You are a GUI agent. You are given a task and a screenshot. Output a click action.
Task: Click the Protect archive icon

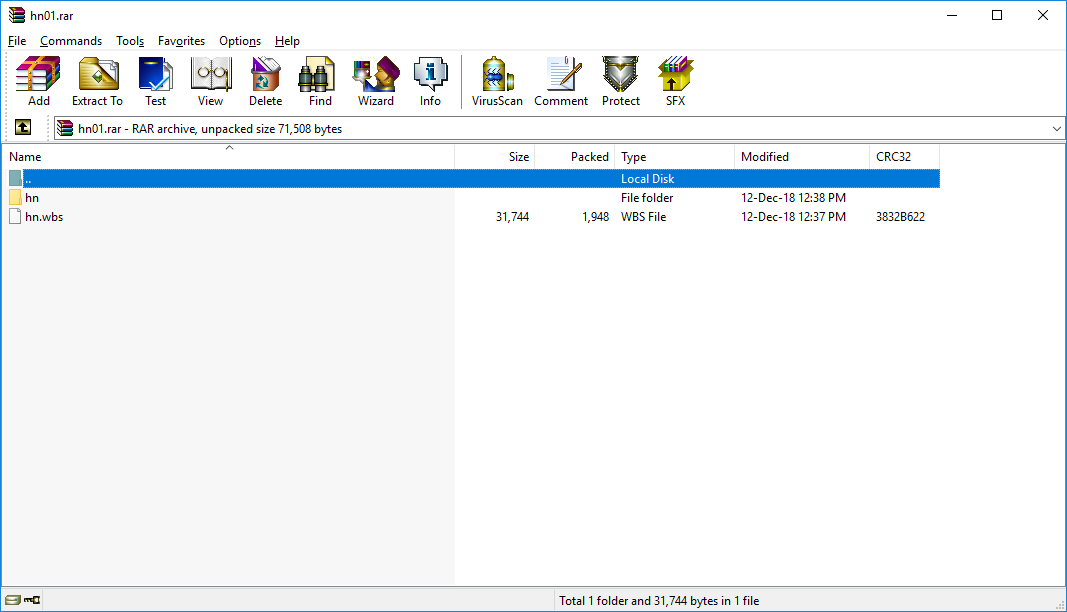tap(621, 81)
